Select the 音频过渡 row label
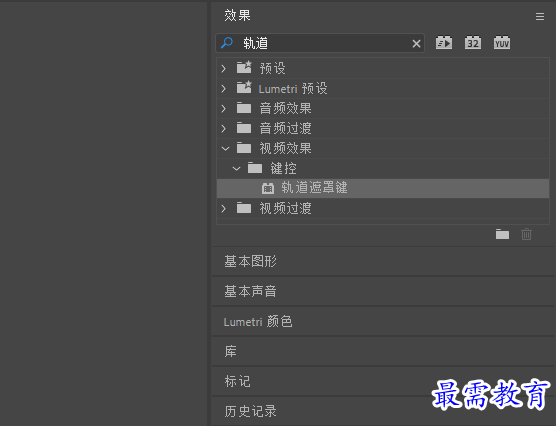This screenshot has width=556, height=426. 285,128
